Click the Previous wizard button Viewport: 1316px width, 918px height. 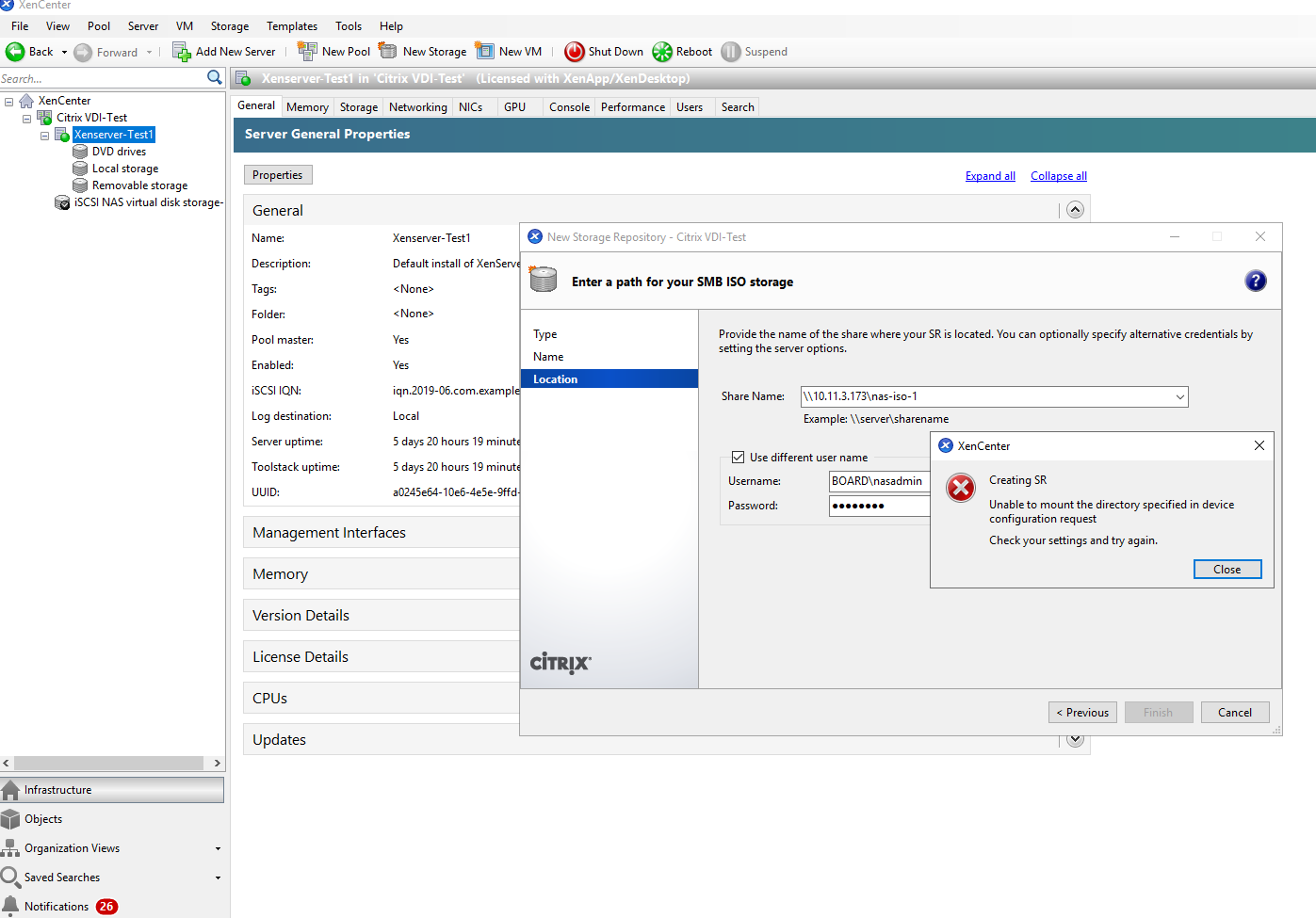pos(1082,713)
